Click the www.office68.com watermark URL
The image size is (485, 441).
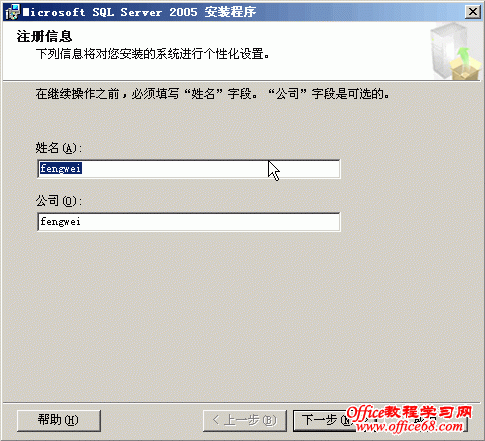coord(409,426)
